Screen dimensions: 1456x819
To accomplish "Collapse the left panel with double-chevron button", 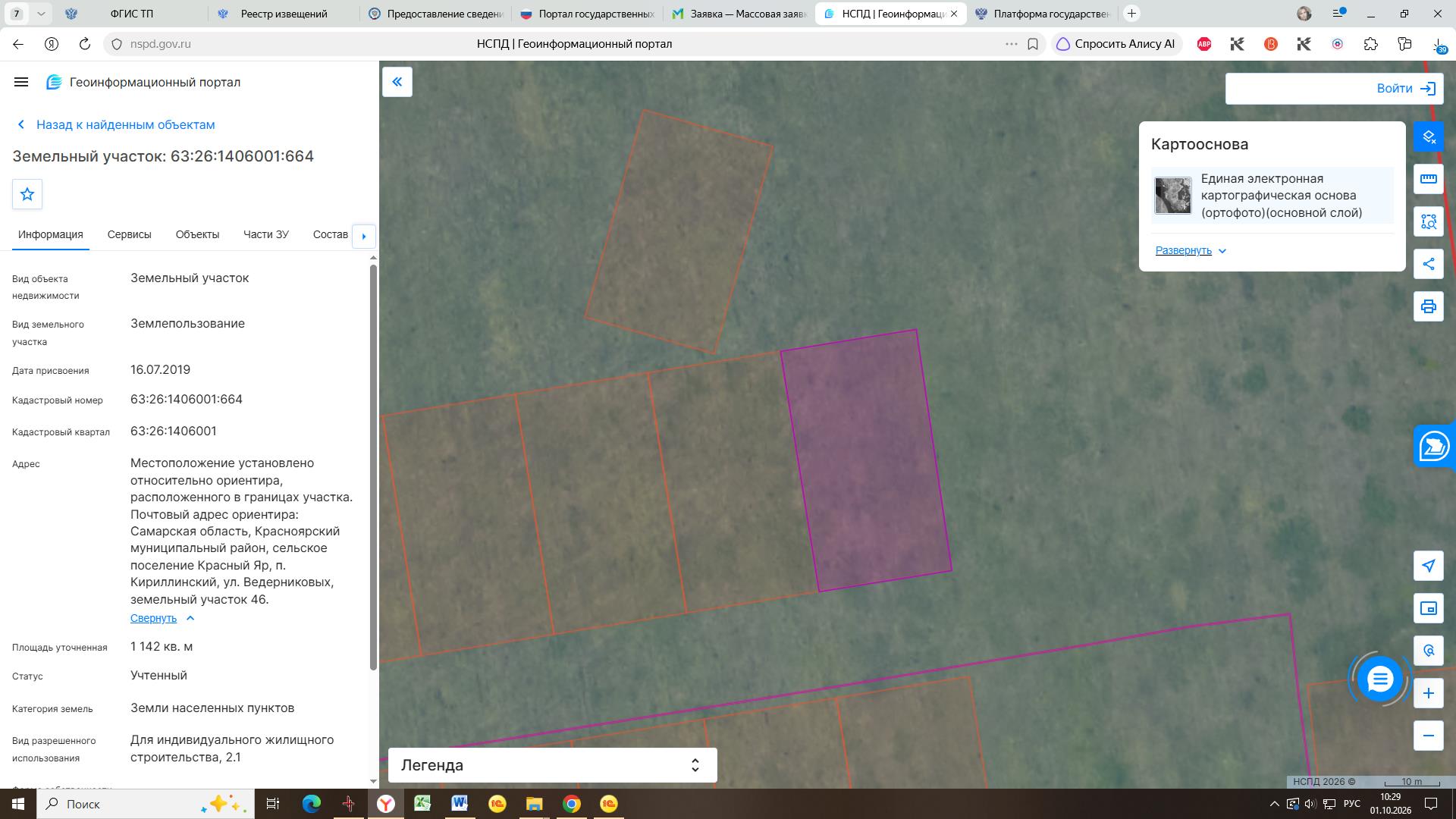I will (x=397, y=82).
